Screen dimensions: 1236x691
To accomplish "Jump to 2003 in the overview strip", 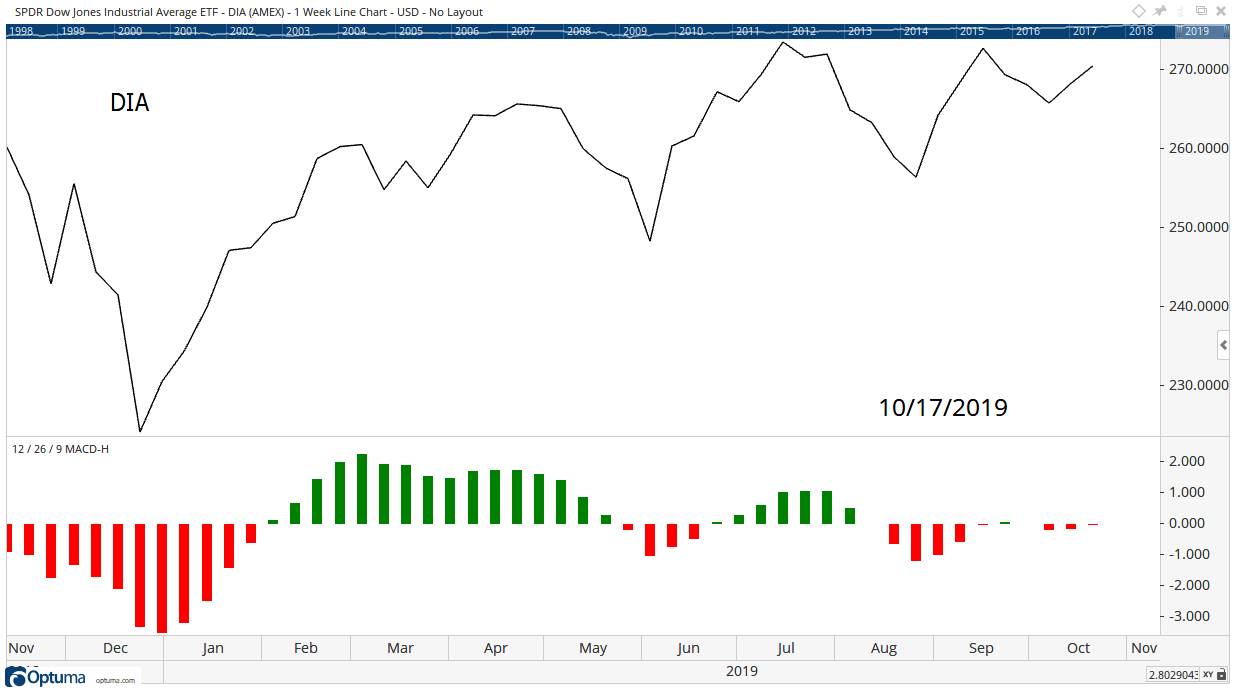I will [x=298, y=31].
